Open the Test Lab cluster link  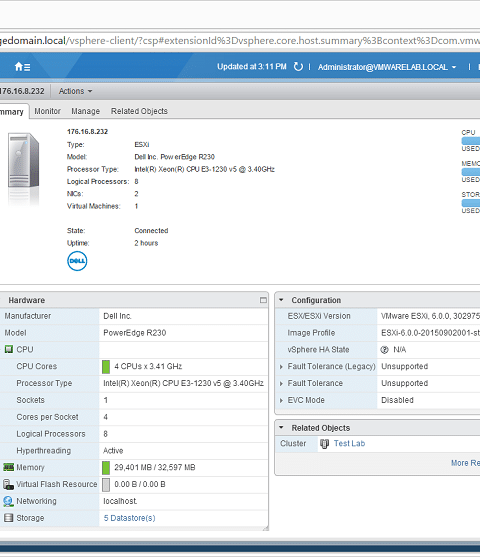pyautogui.click(x=349, y=444)
